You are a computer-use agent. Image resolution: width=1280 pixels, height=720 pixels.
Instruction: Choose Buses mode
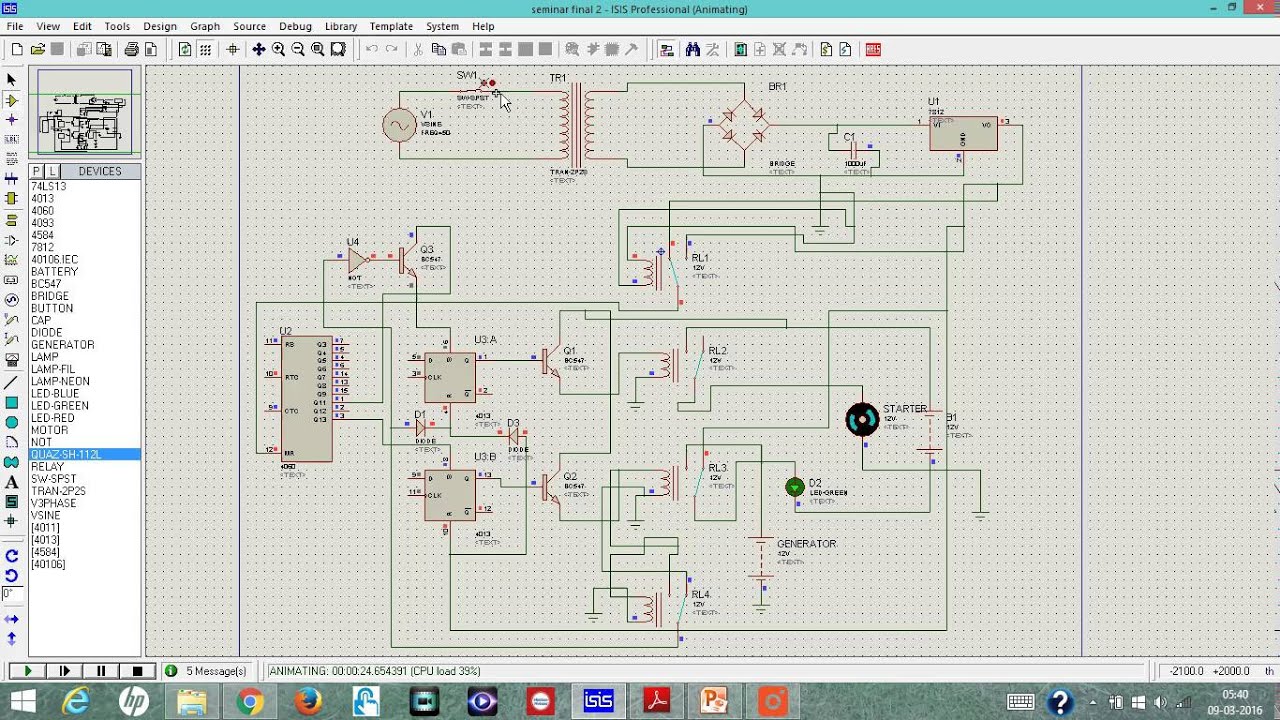coord(12,180)
